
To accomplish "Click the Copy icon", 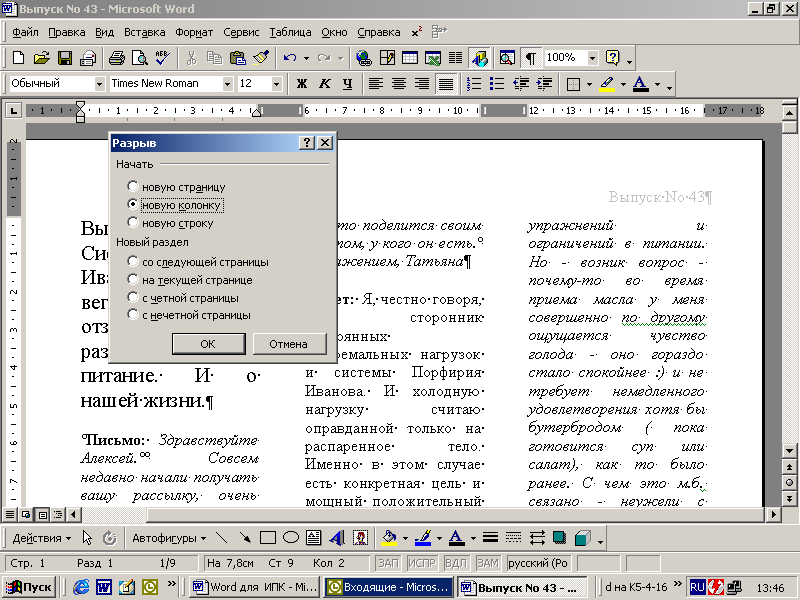I will 214,58.
